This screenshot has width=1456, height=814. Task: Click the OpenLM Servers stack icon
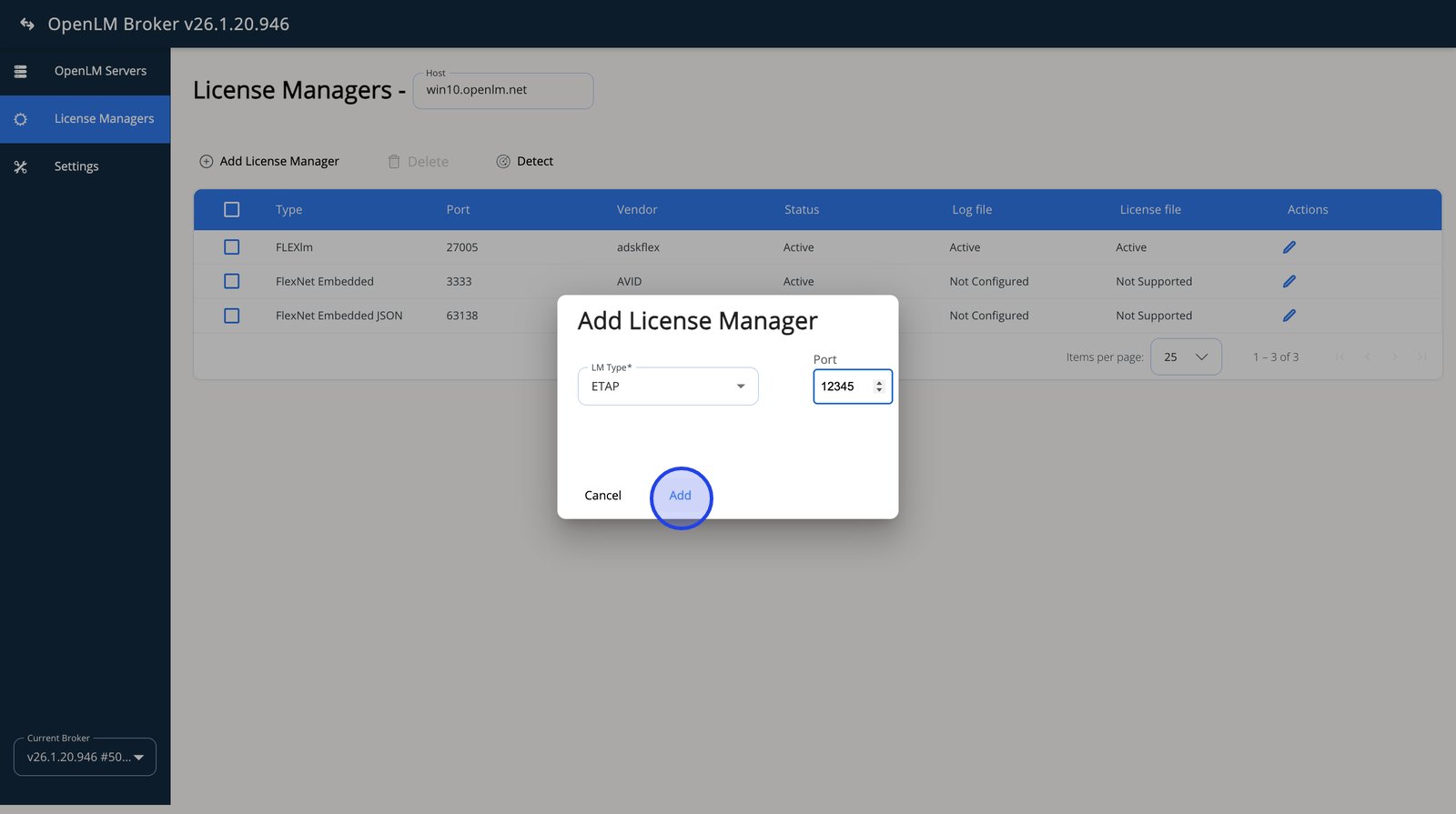(x=21, y=71)
